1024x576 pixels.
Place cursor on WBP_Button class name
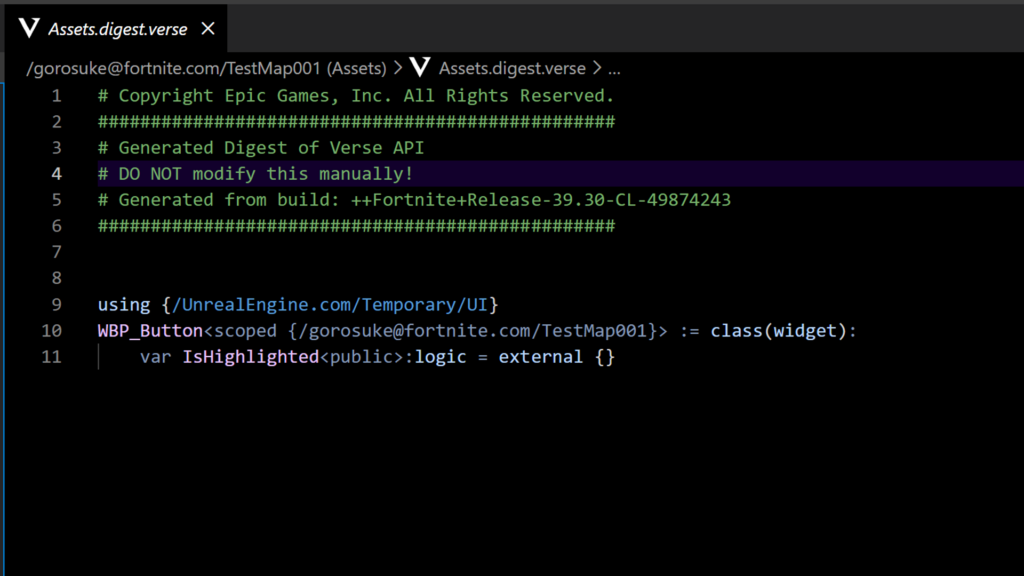point(150,330)
